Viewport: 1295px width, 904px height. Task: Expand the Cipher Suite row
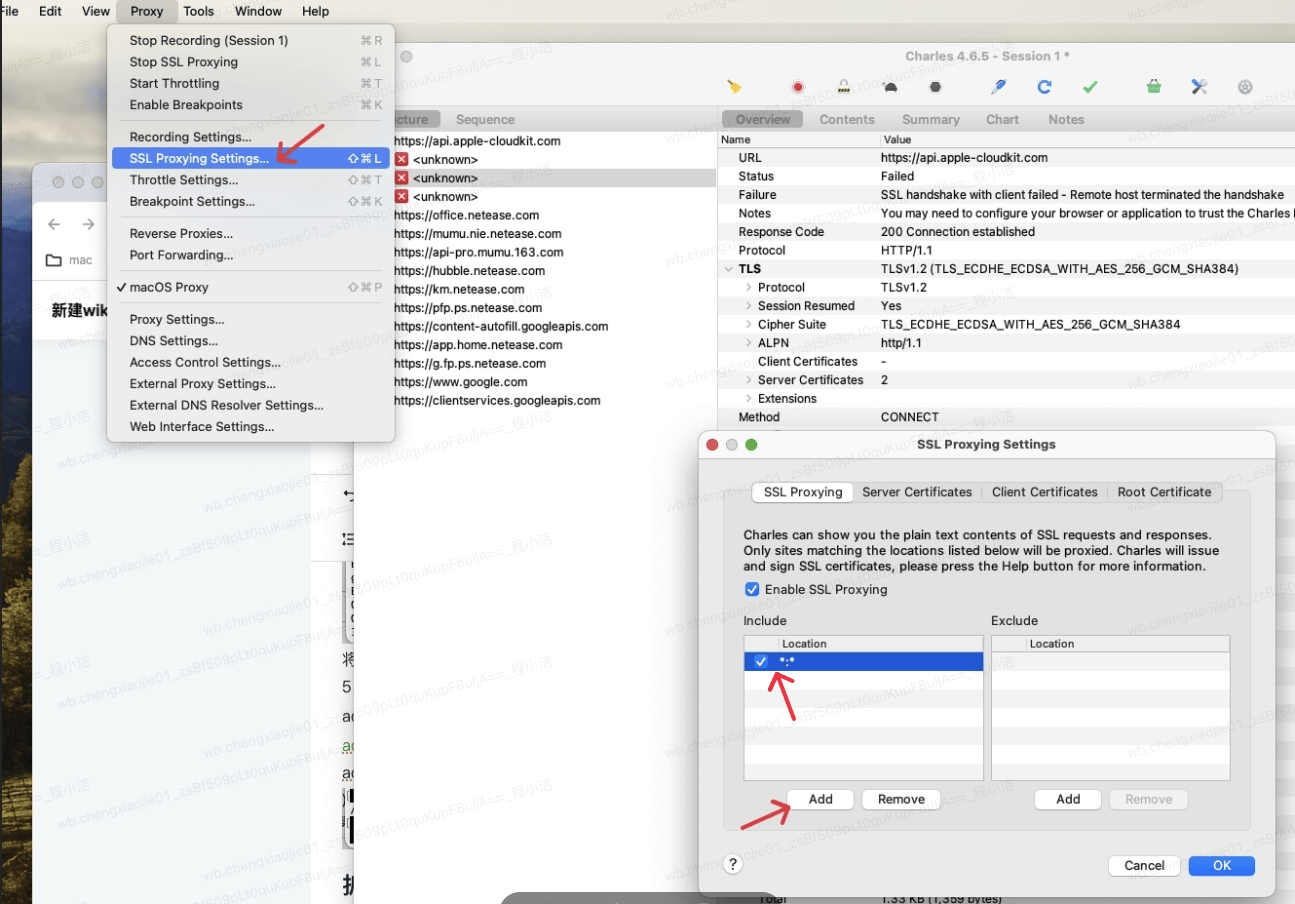748,324
